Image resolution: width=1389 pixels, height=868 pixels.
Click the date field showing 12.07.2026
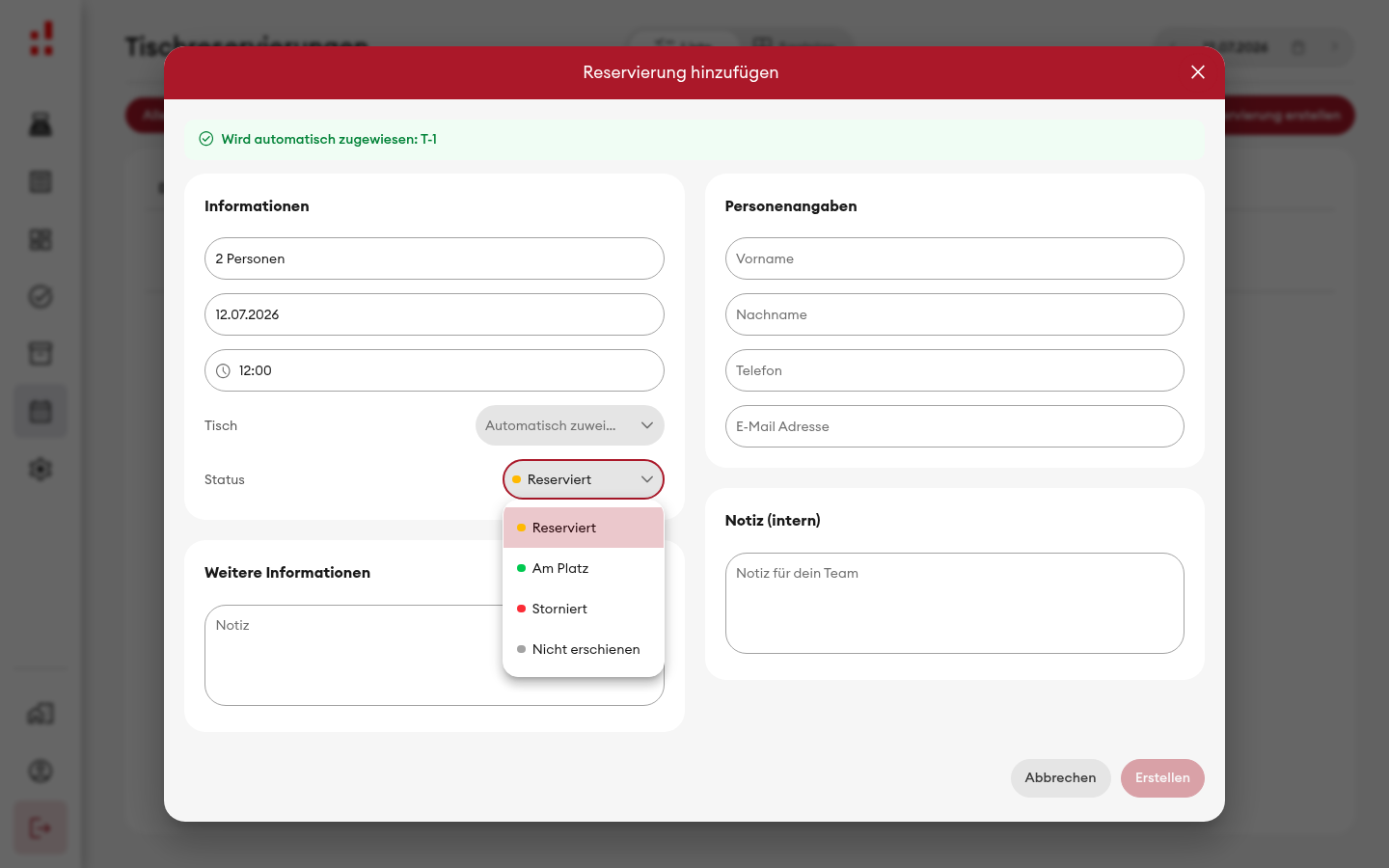tap(434, 314)
